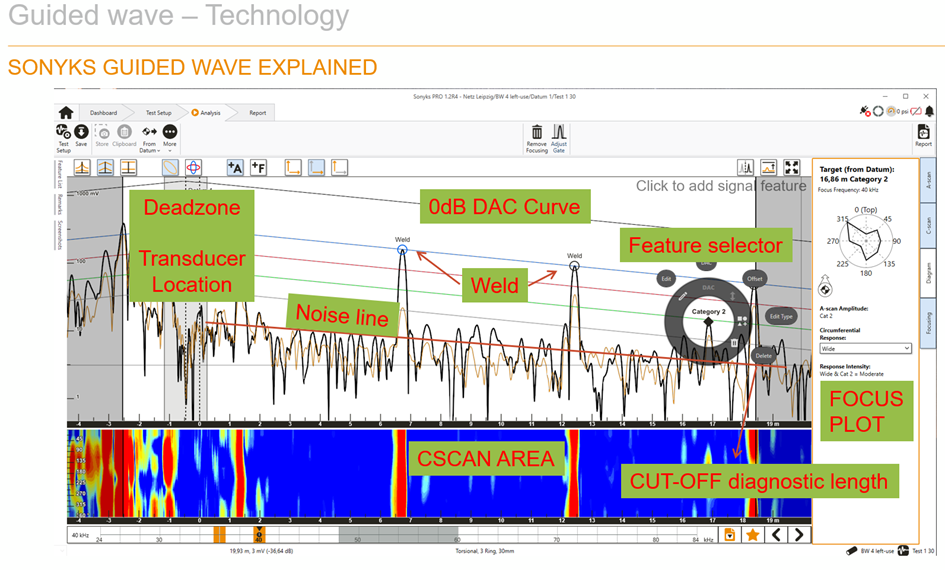Go to next frequency with right chevron

point(799,534)
